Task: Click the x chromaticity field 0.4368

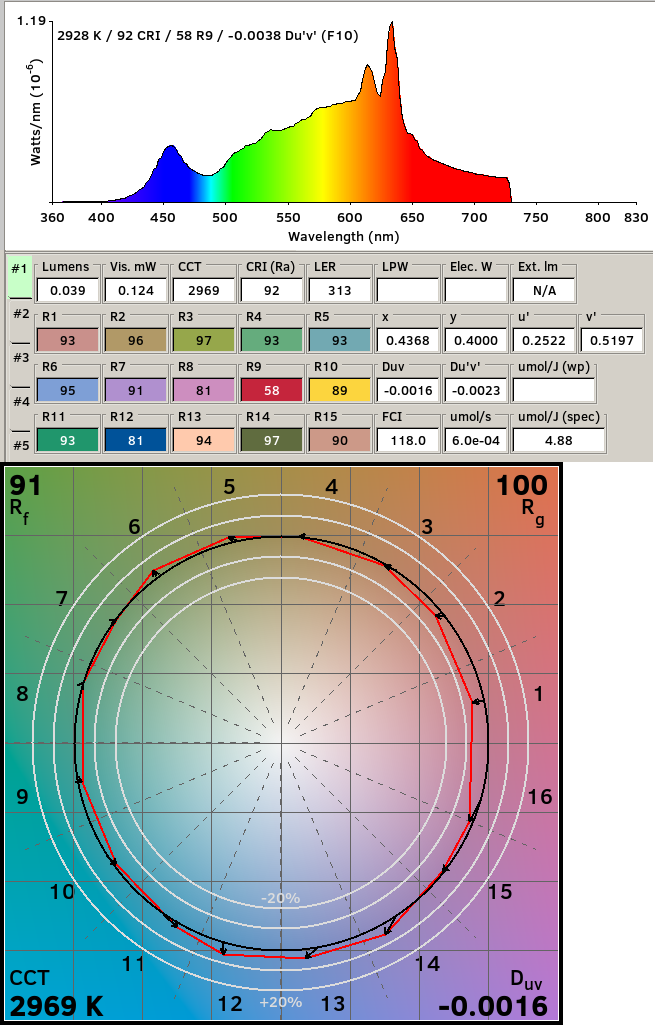Action: point(408,341)
